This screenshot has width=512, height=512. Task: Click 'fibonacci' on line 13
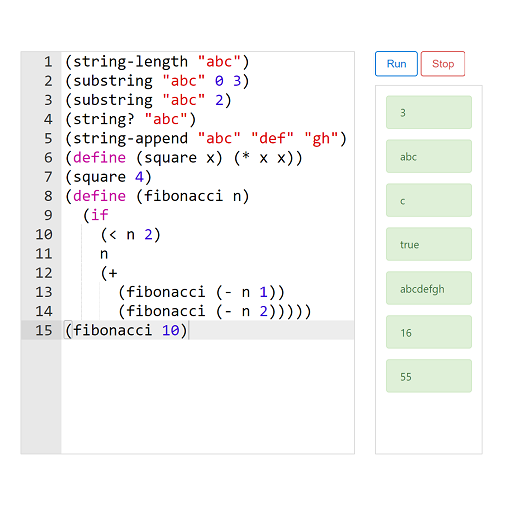pos(166,292)
